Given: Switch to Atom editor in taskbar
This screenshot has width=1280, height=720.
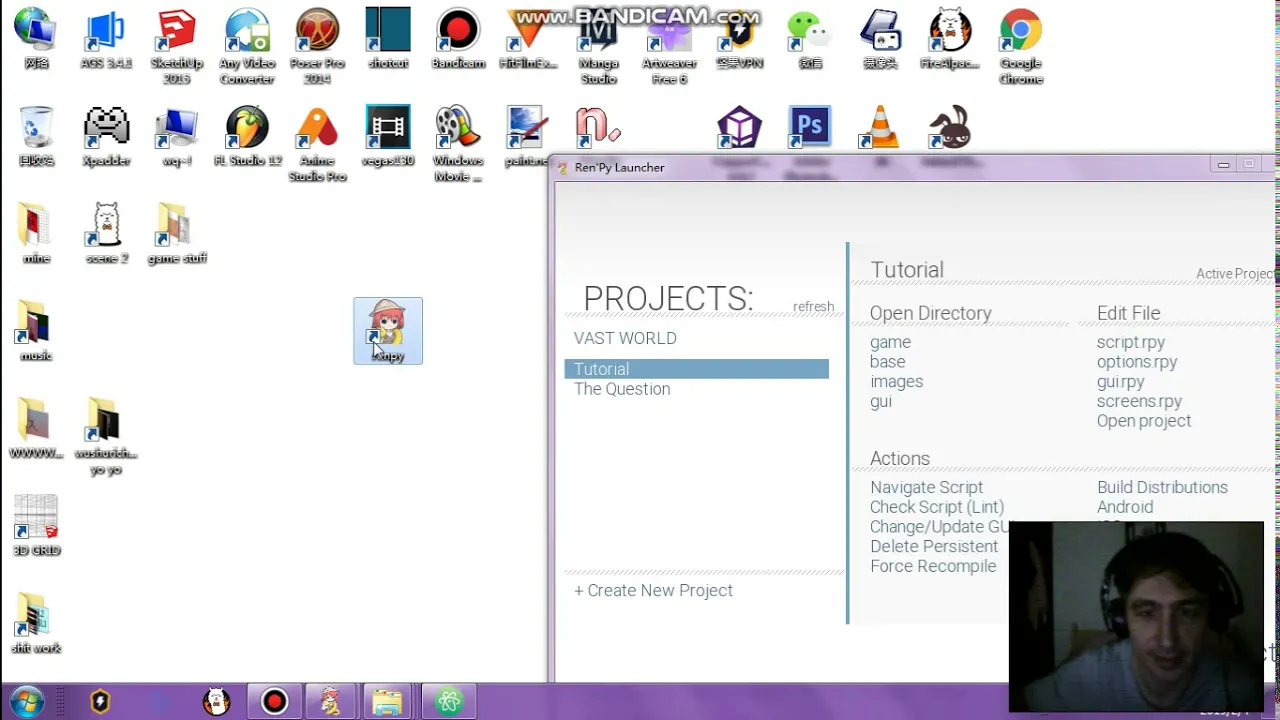Looking at the screenshot, I should tap(448, 702).
